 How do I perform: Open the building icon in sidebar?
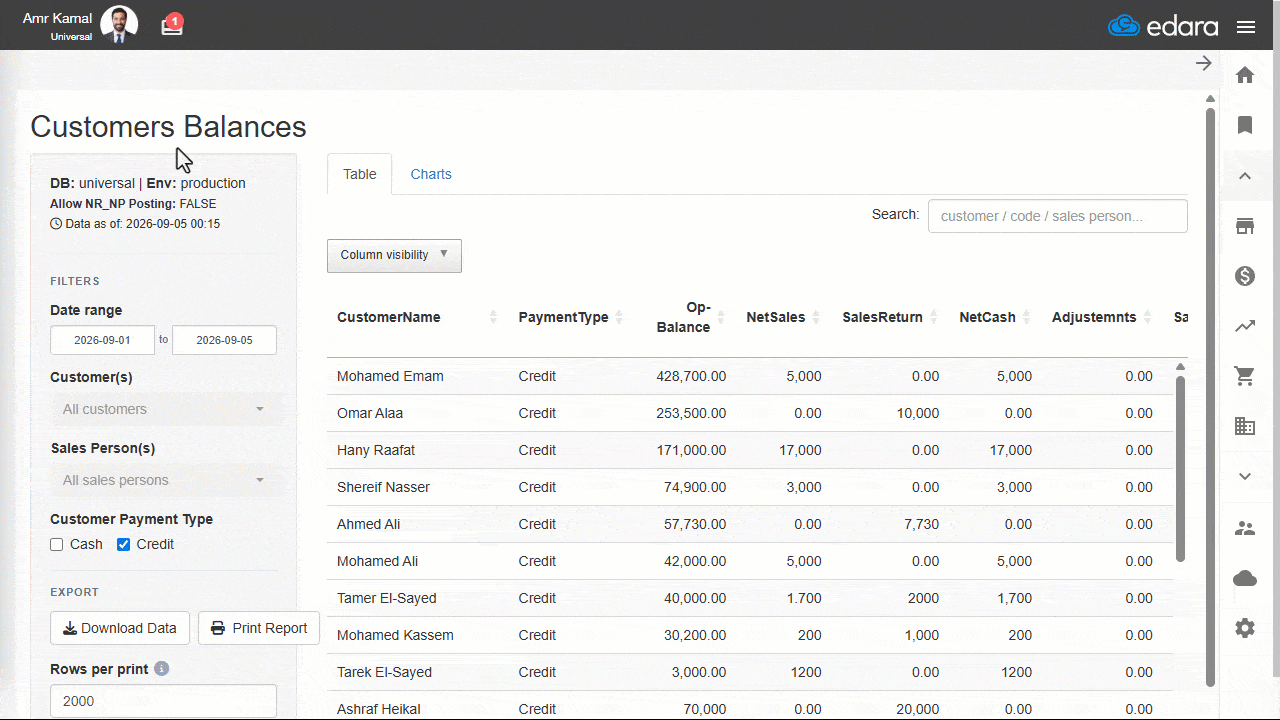[x=1245, y=426]
